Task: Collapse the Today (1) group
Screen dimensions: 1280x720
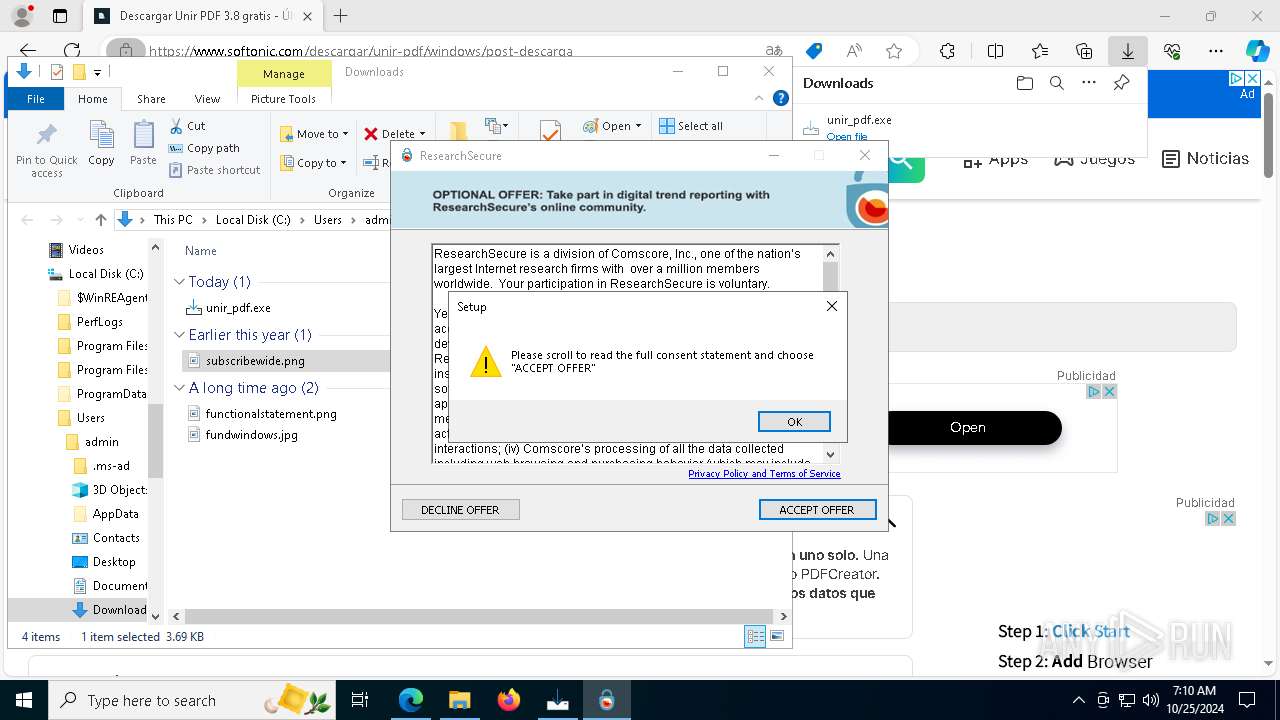Action: pos(180,282)
